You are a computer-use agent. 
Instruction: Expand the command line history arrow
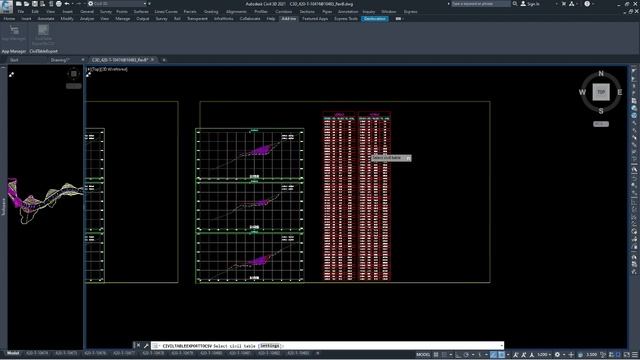[x=501, y=346]
